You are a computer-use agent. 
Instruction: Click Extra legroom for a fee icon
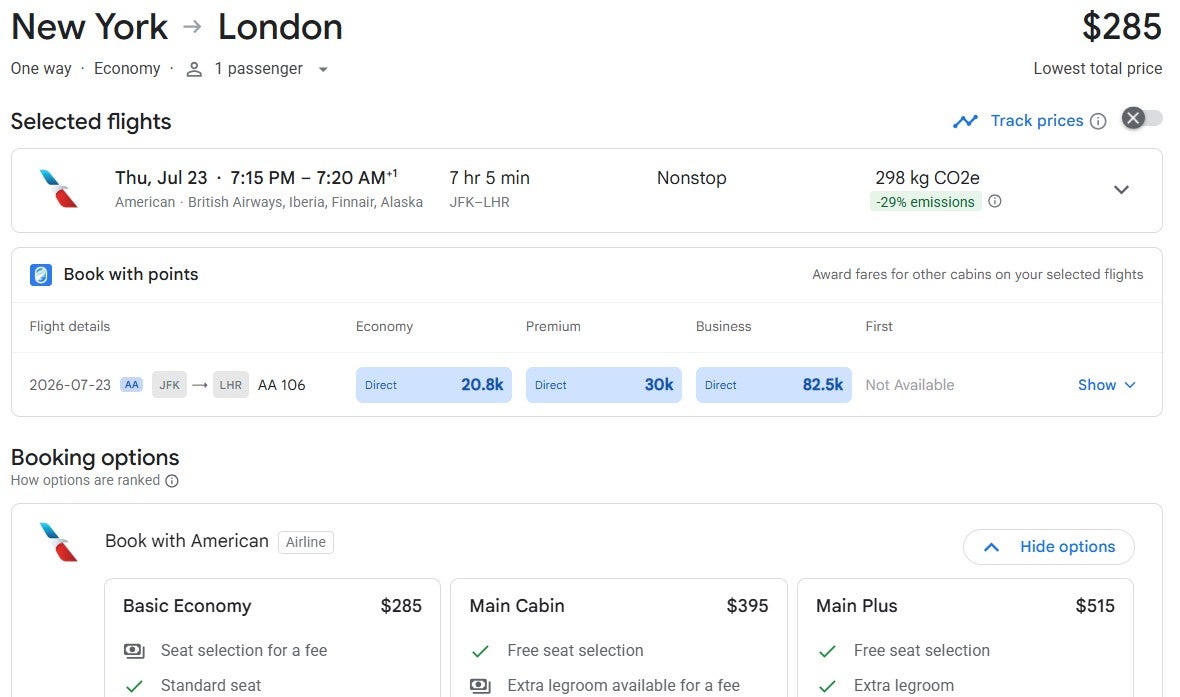[480, 686]
